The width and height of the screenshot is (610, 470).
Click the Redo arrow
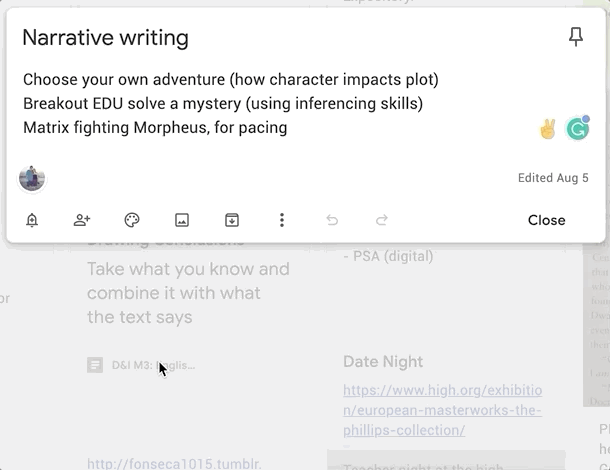pos(381,220)
